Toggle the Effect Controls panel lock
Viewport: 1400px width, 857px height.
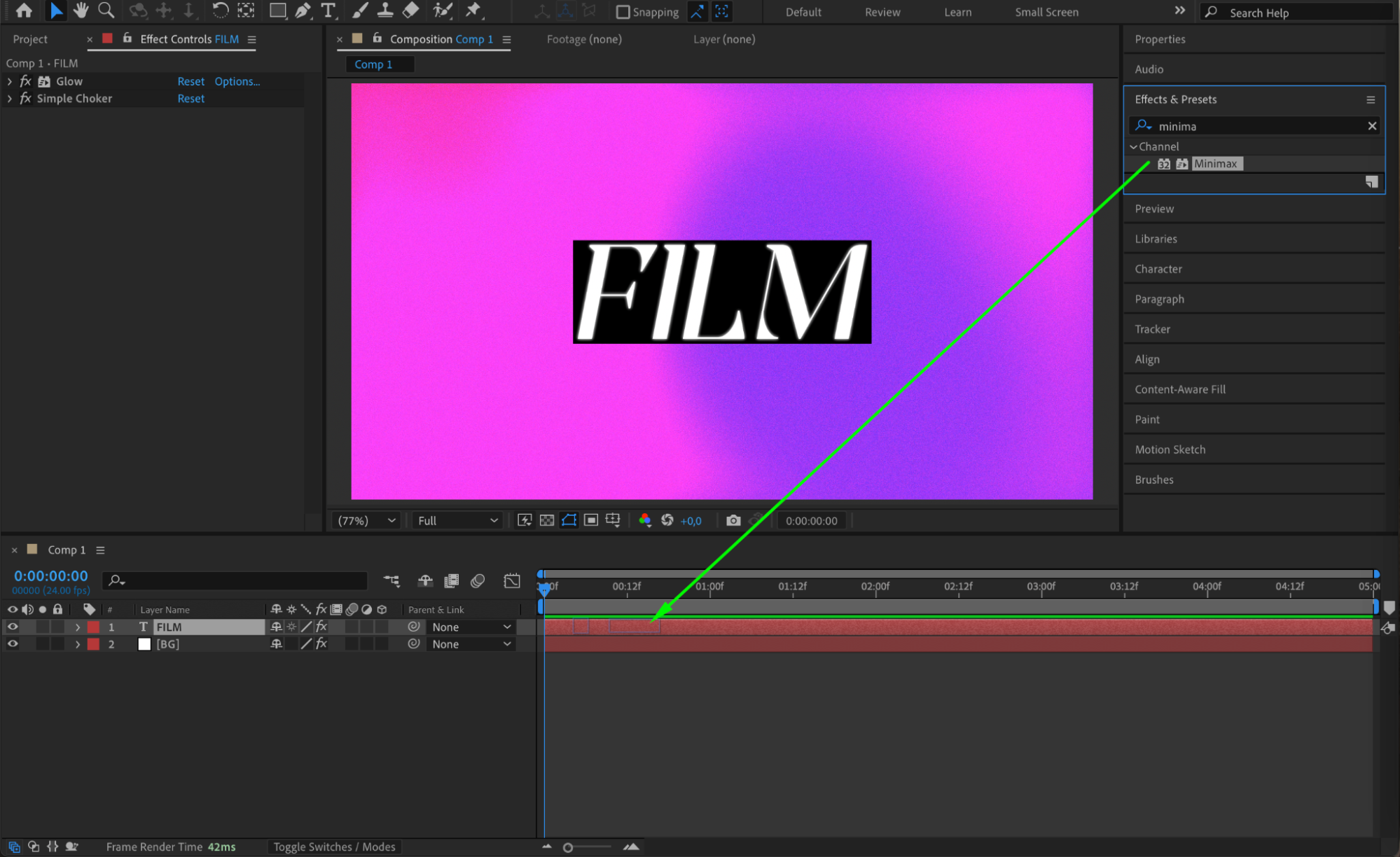pyautogui.click(x=127, y=39)
